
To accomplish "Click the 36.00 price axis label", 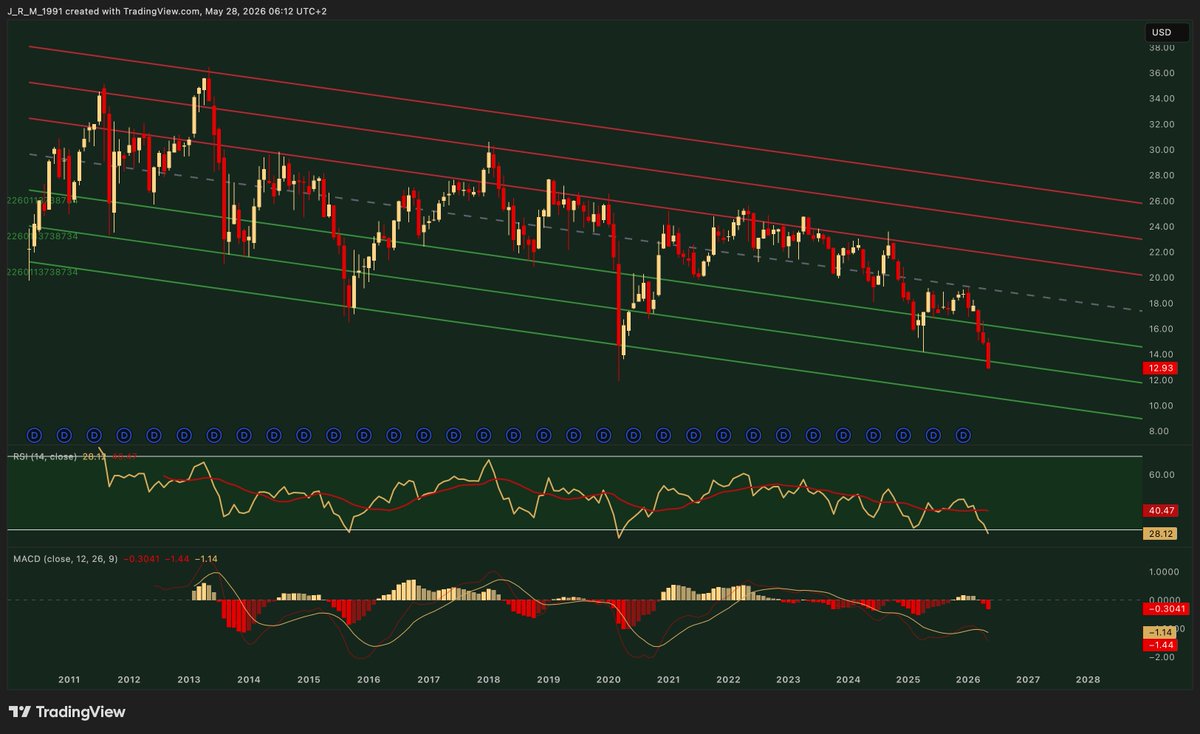I will click(1161, 73).
